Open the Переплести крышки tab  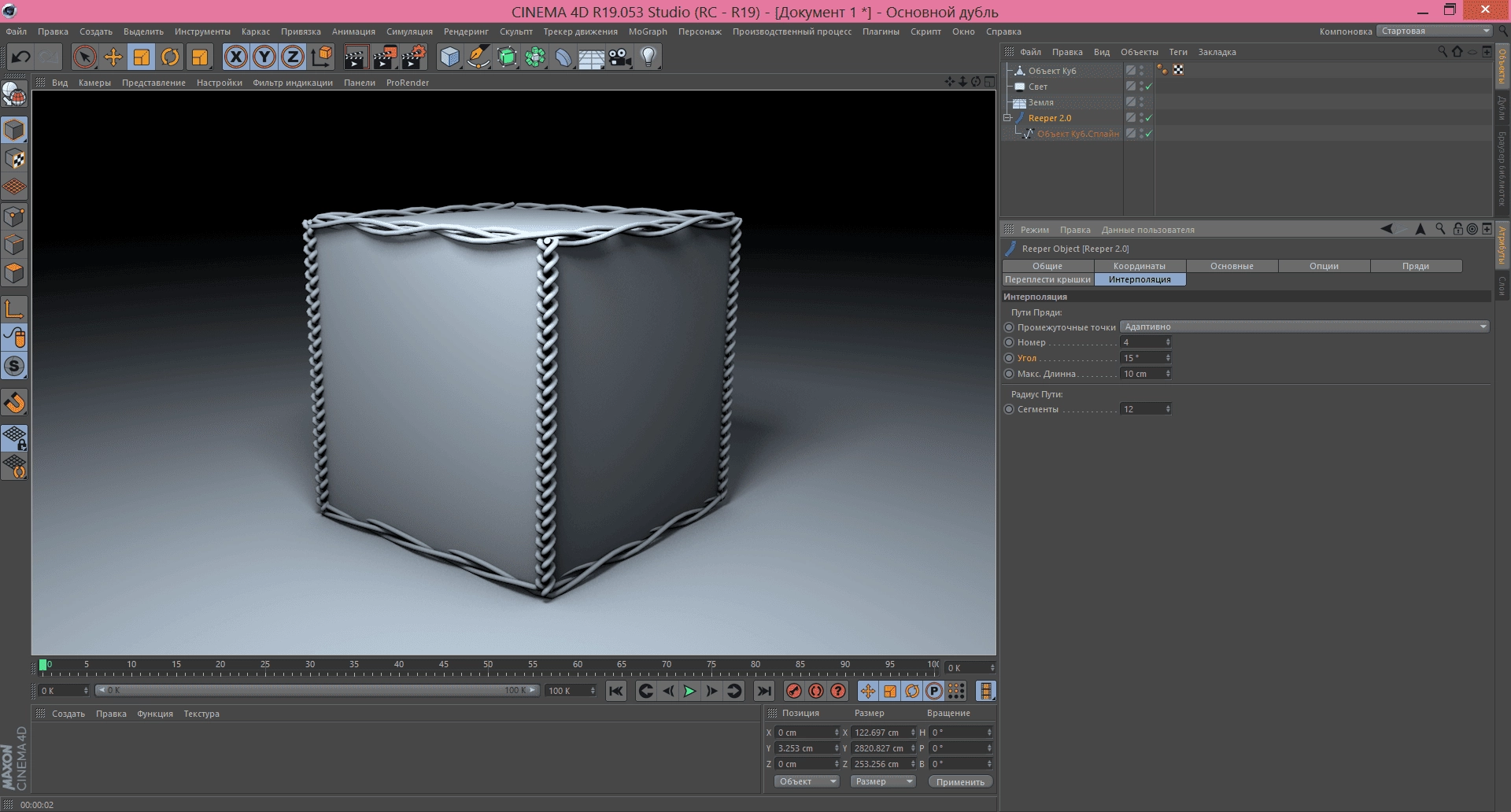coord(1047,279)
